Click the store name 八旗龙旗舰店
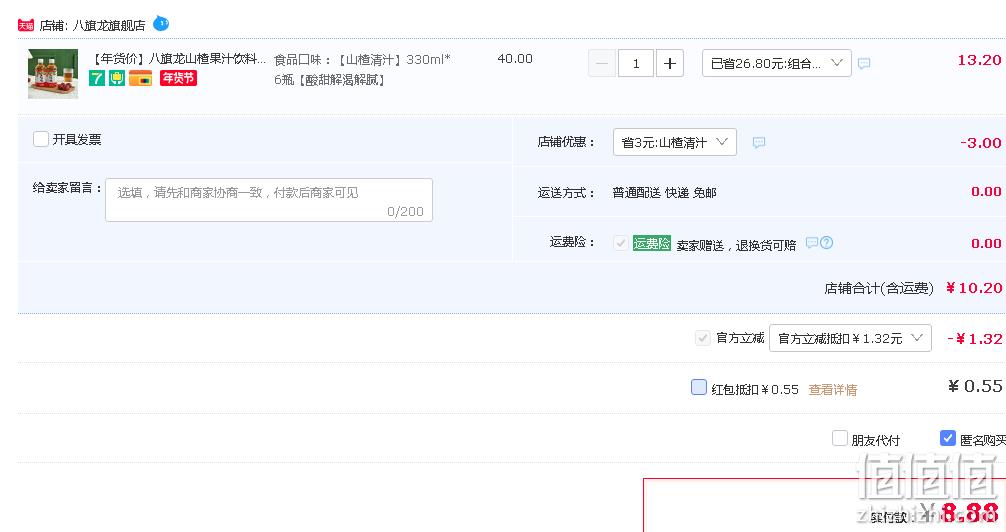This screenshot has width=1006, height=532. [x=109, y=26]
